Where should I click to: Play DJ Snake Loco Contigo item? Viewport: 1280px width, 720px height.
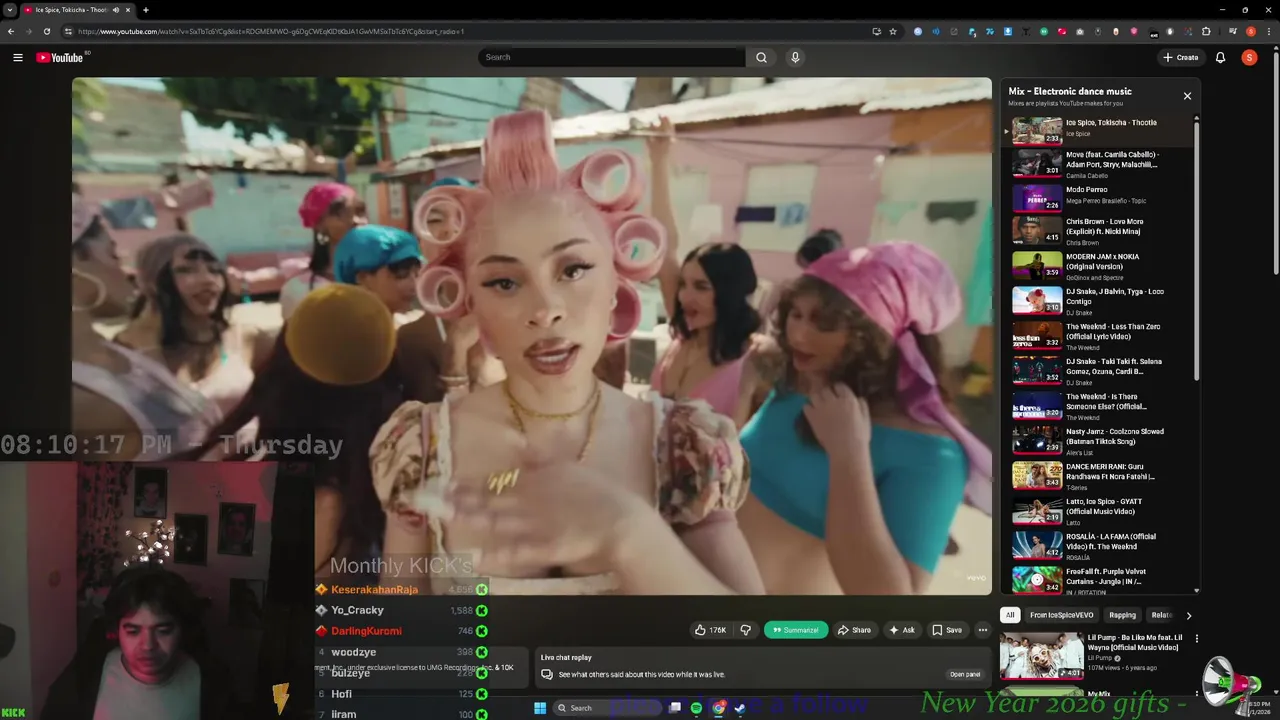click(x=1098, y=301)
